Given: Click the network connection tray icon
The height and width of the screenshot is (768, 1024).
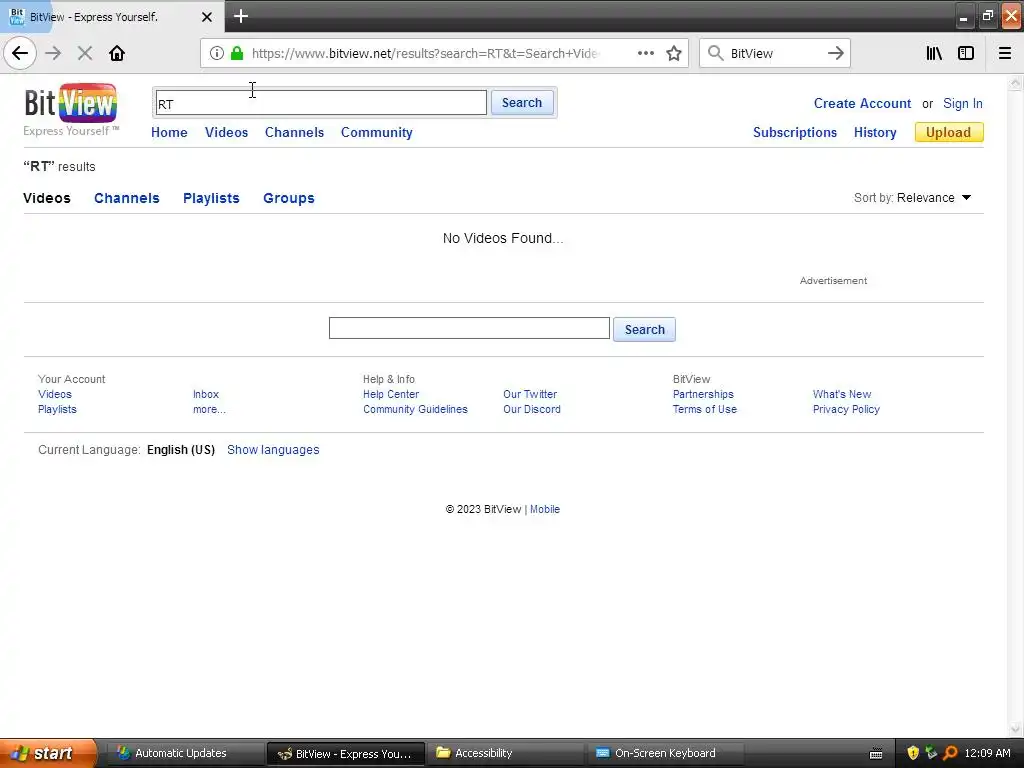Looking at the screenshot, I should (x=931, y=753).
